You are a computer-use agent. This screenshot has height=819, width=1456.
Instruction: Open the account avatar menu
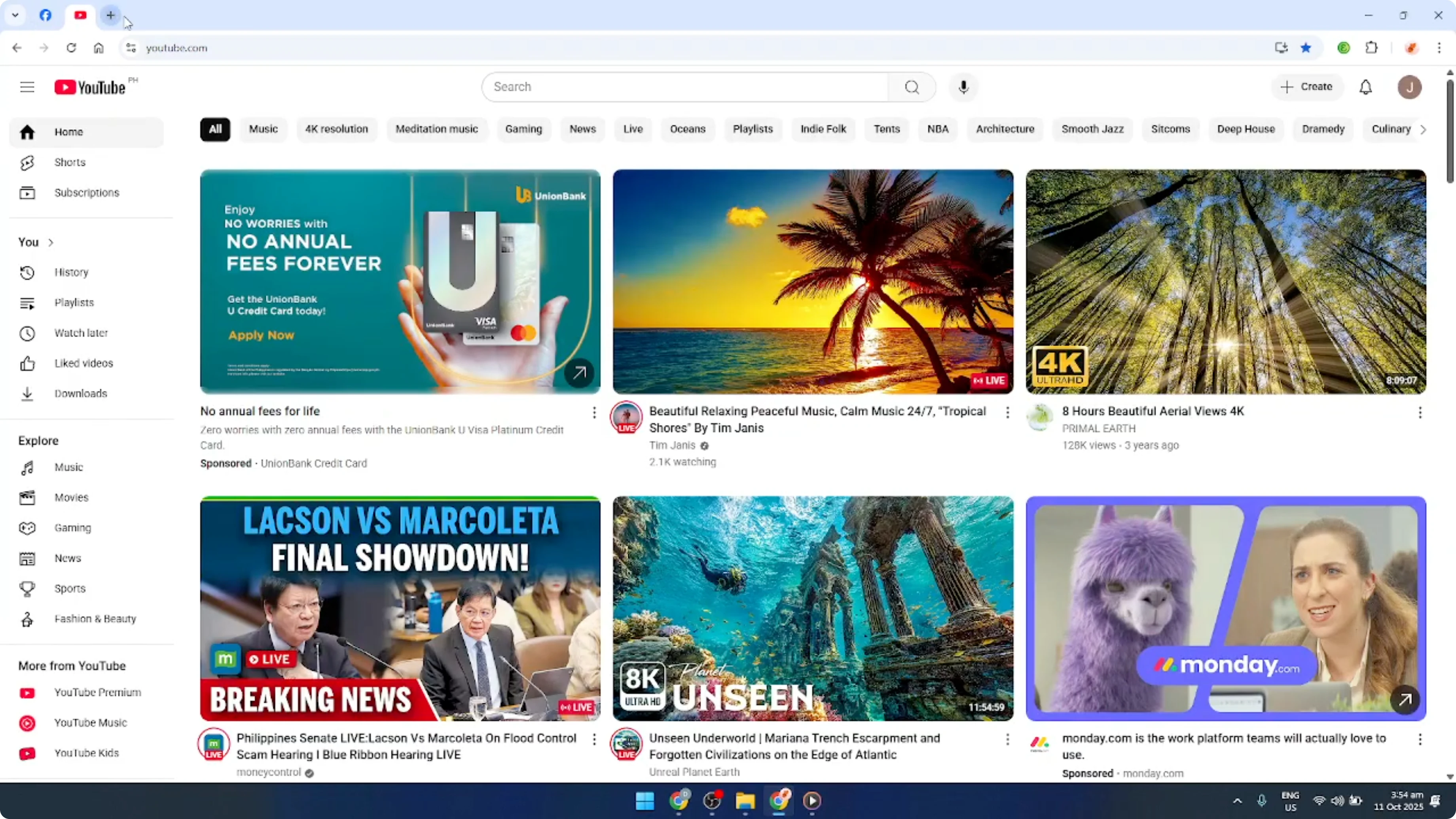(1410, 87)
